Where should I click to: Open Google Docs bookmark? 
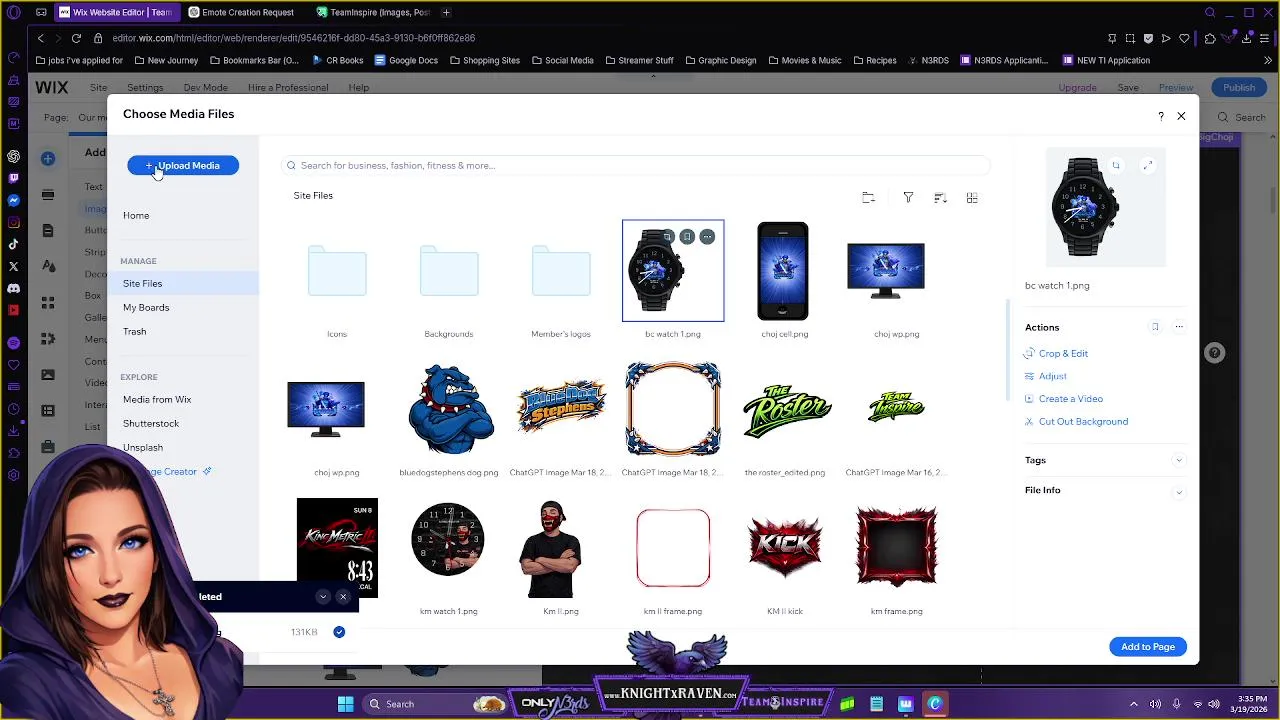406,60
